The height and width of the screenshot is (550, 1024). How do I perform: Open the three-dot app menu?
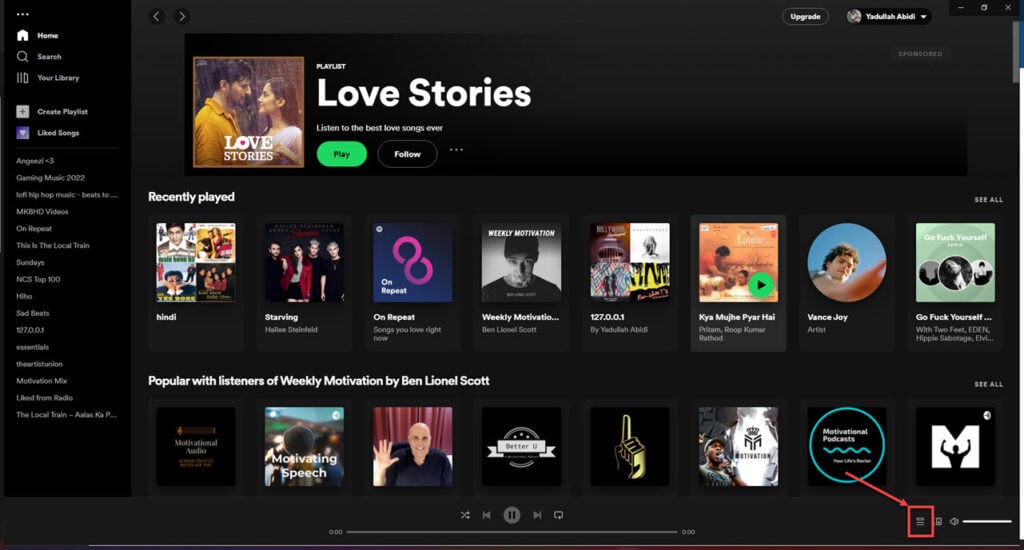23,14
